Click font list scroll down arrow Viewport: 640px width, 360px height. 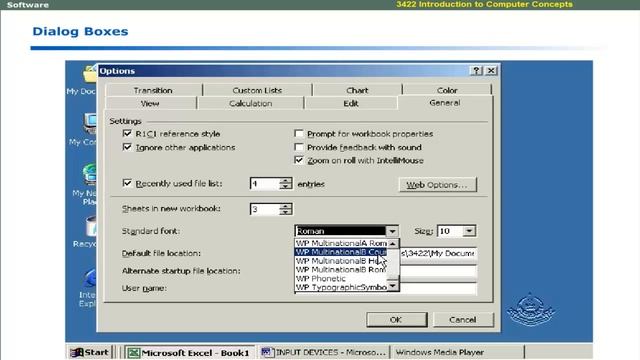point(393,287)
